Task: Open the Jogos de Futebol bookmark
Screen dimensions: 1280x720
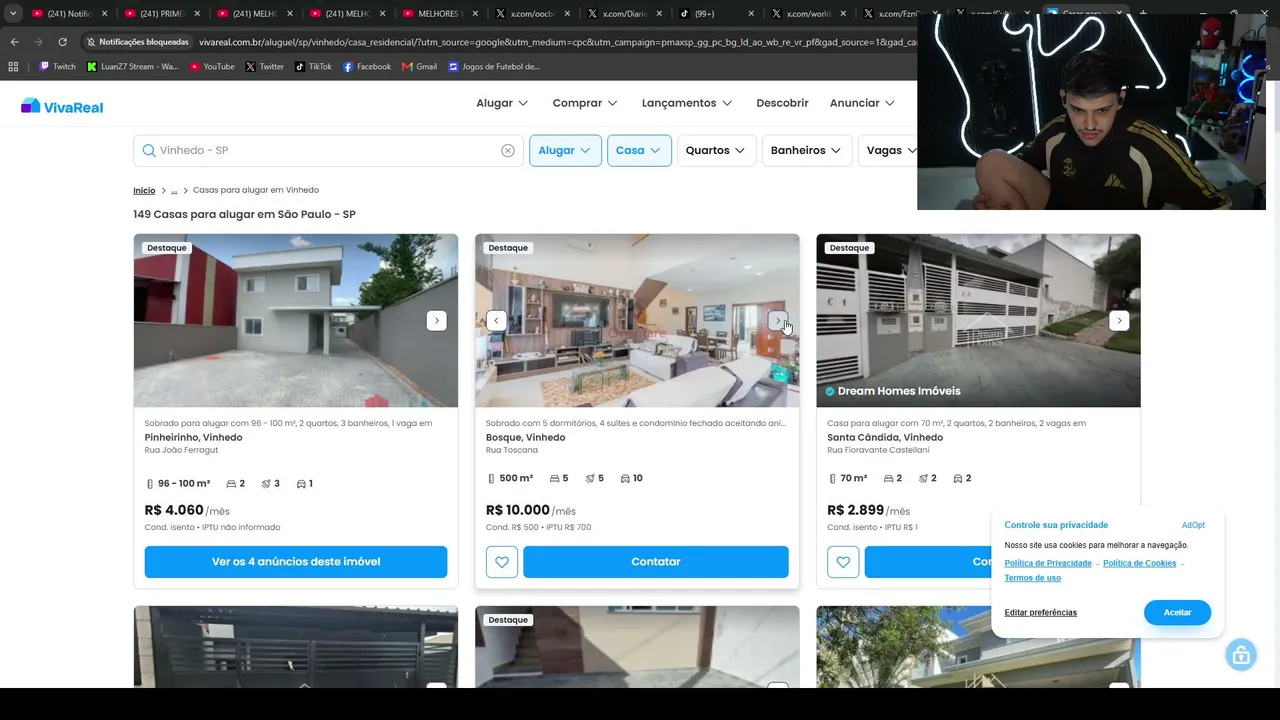Action: pyautogui.click(x=494, y=67)
